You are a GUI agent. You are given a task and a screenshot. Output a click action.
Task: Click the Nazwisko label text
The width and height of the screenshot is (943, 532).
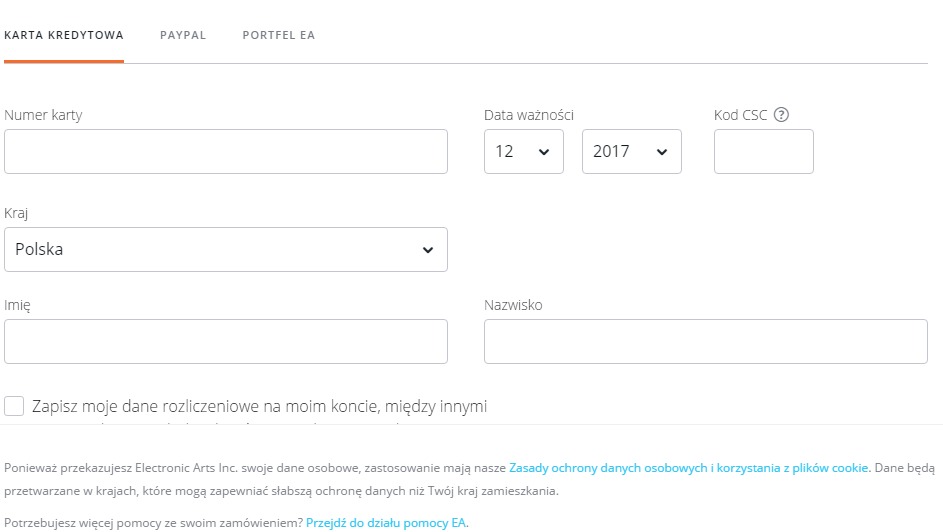pyautogui.click(x=513, y=305)
